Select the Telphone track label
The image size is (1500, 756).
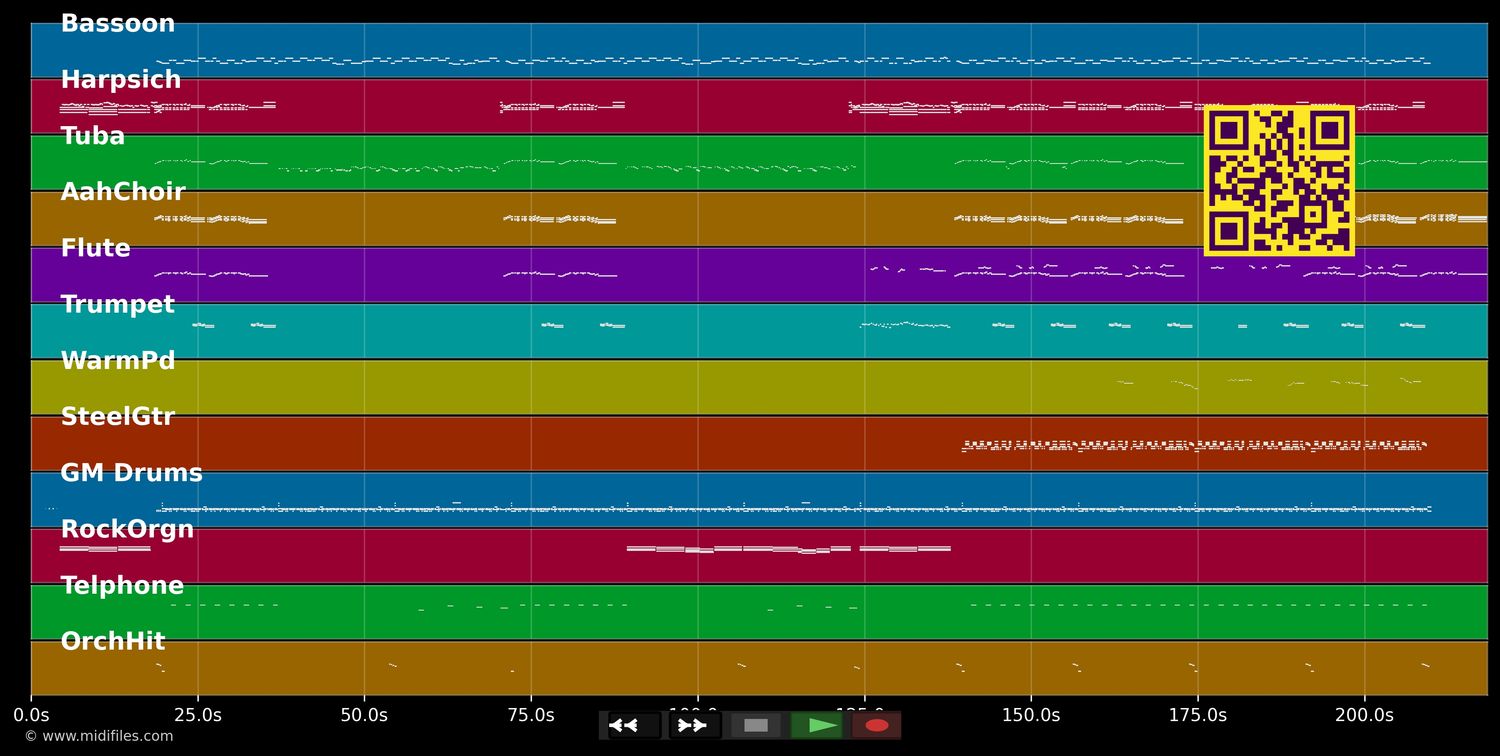[122, 586]
